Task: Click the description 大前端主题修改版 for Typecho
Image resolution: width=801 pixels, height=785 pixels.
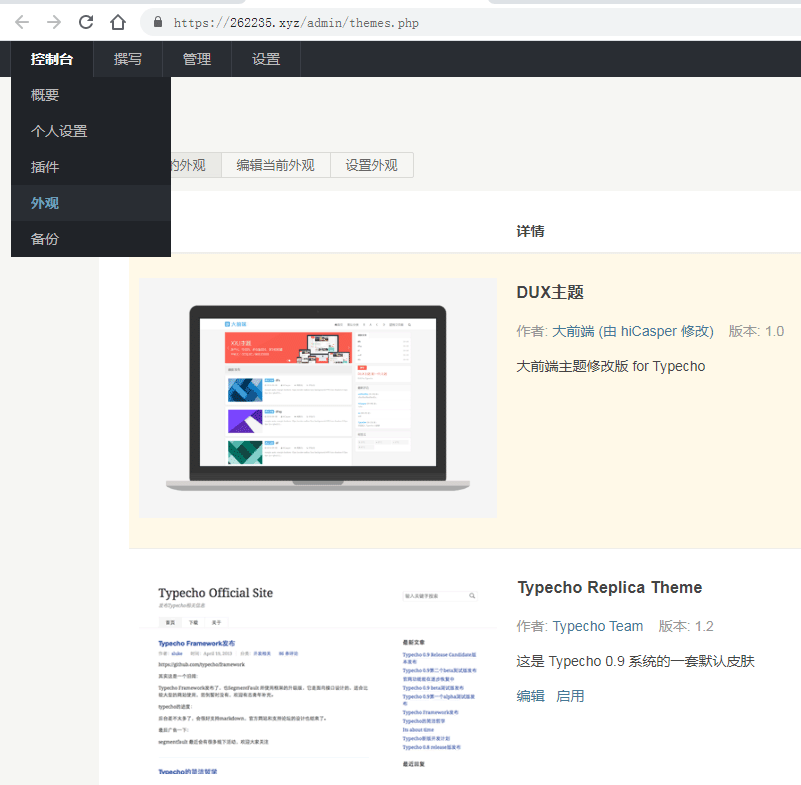Action: click(x=610, y=366)
